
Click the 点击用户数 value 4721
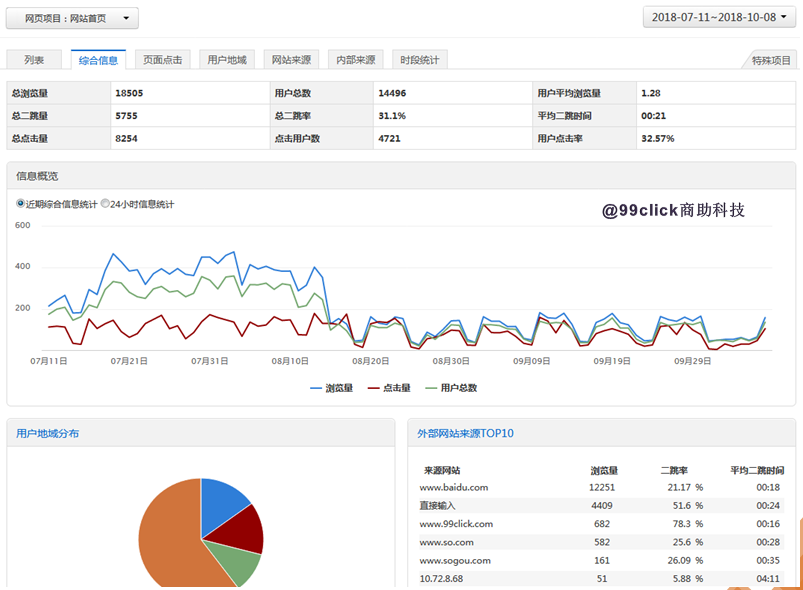coord(389,138)
